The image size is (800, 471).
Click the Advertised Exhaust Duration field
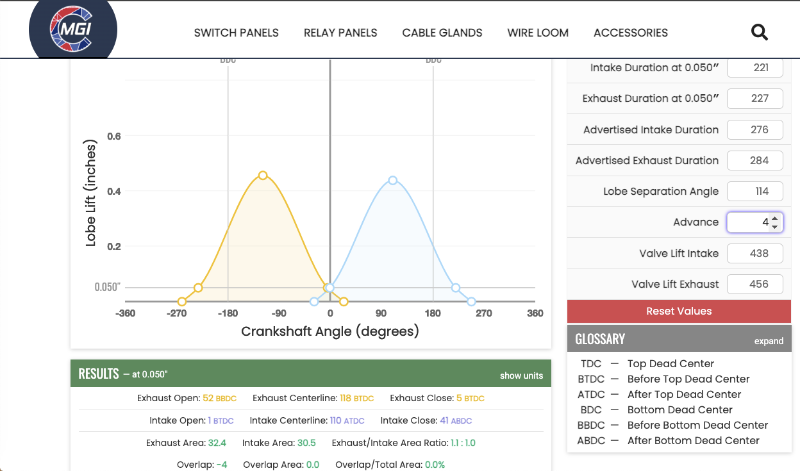point(755,160)
